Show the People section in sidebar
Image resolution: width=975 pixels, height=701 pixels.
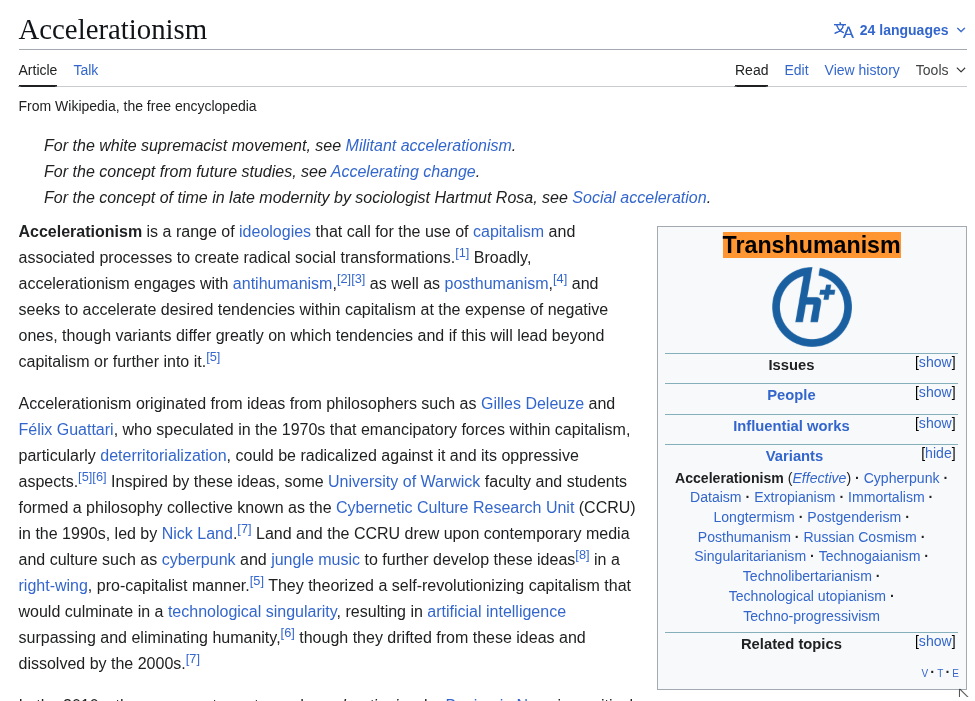pos(935,392)
